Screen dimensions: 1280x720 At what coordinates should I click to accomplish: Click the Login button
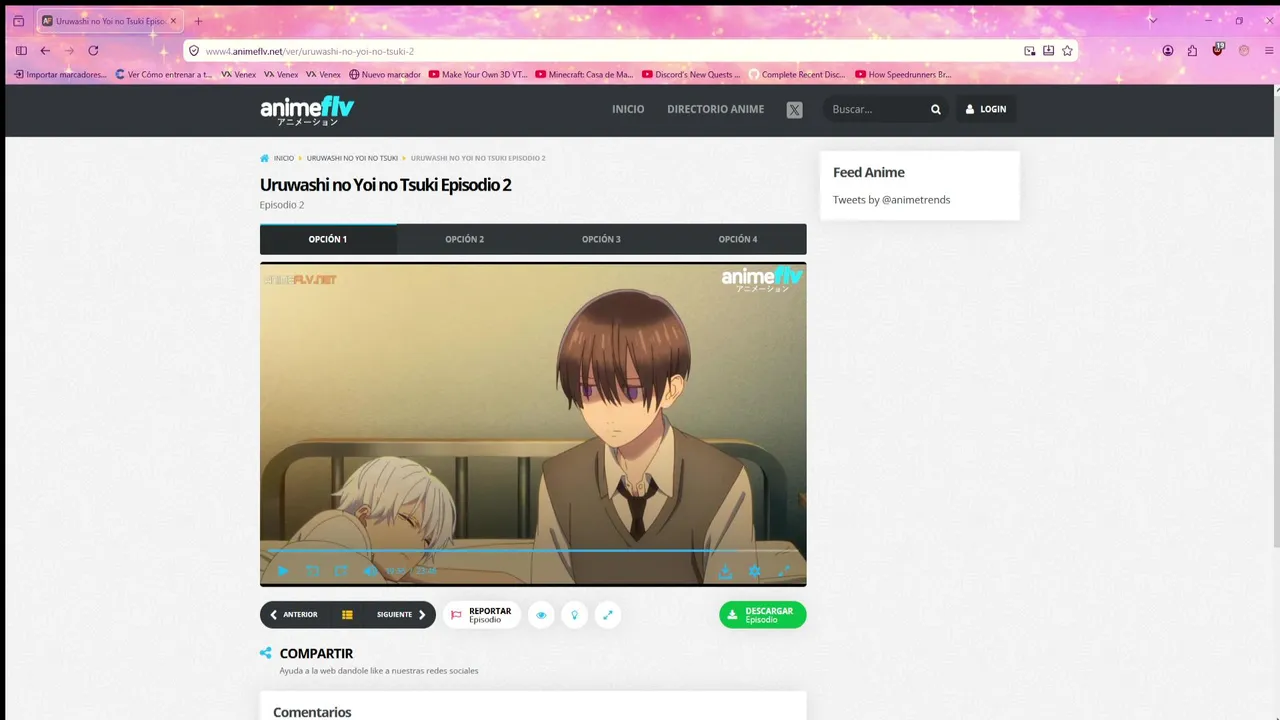point(986,109)
